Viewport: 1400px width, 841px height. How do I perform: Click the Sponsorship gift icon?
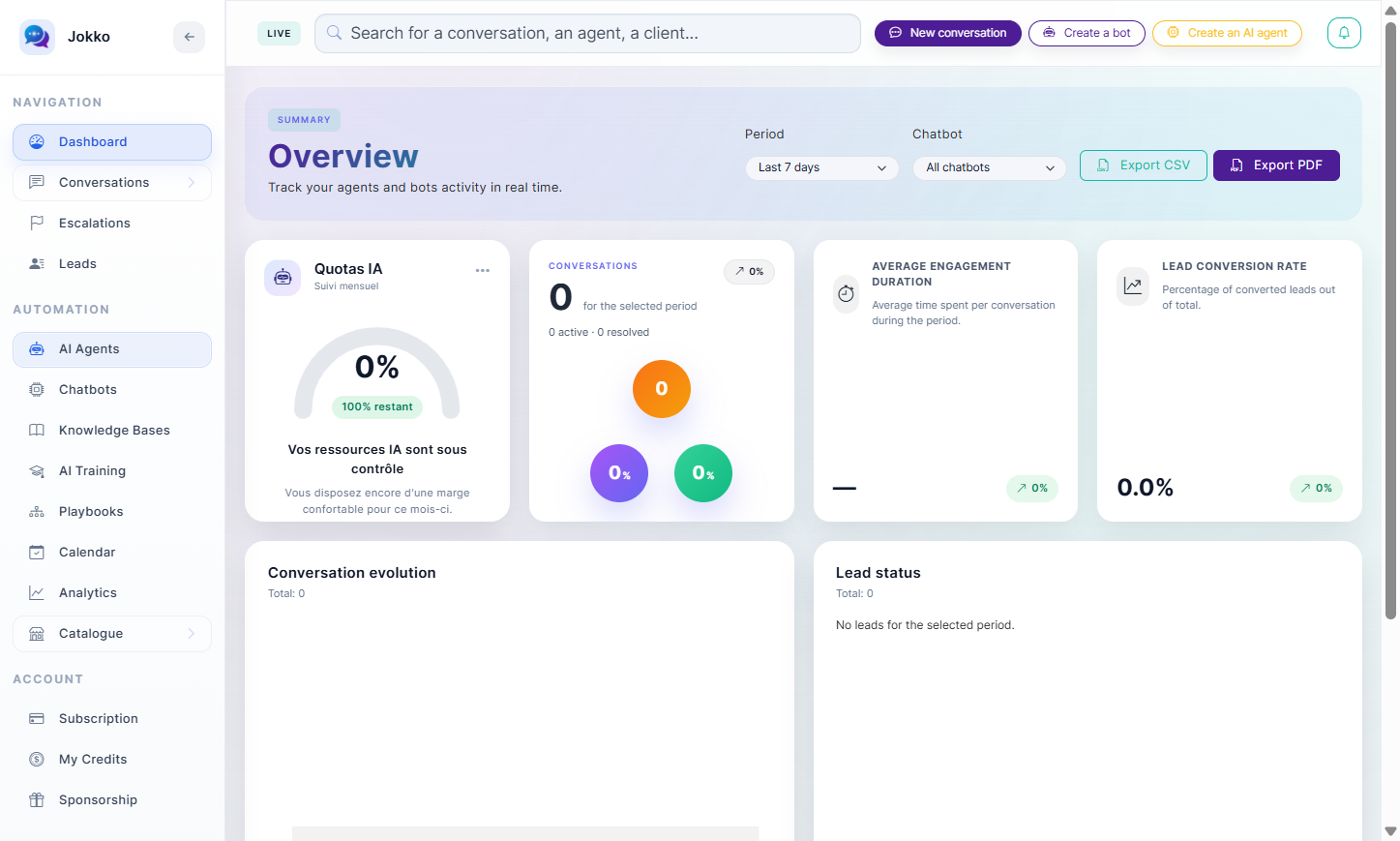pyautogui.click(x=37, y=799)
